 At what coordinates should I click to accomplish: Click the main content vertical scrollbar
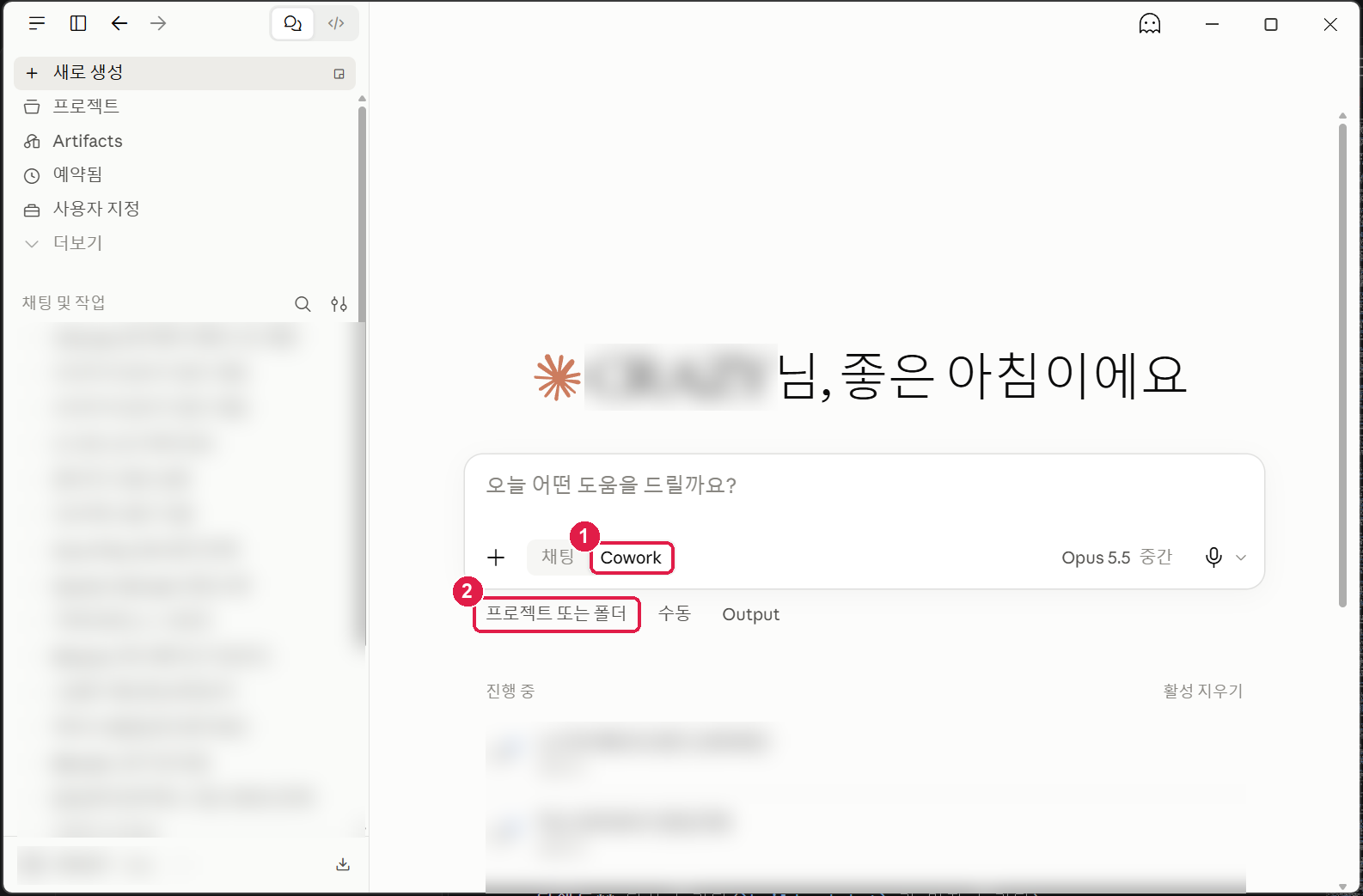[x=1342, y=365]
